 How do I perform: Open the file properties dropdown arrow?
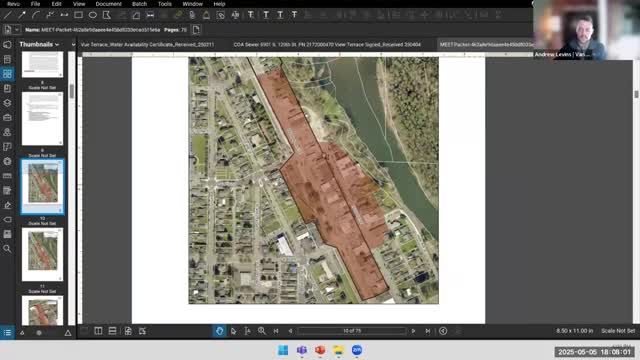pos(16,30)
